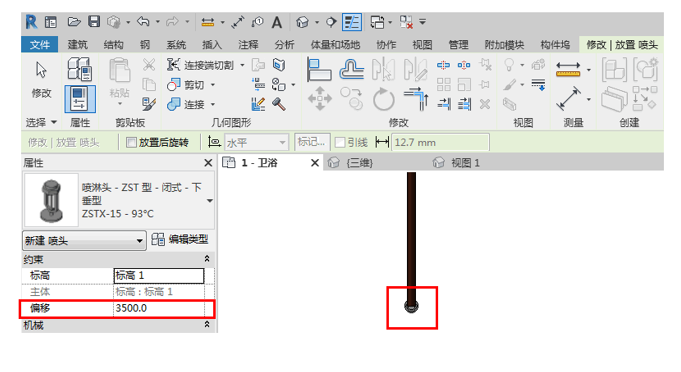The height and width of the screenshot is (372, 681).
Task: Undo the last action arrow icon
Action: (143, 22)
